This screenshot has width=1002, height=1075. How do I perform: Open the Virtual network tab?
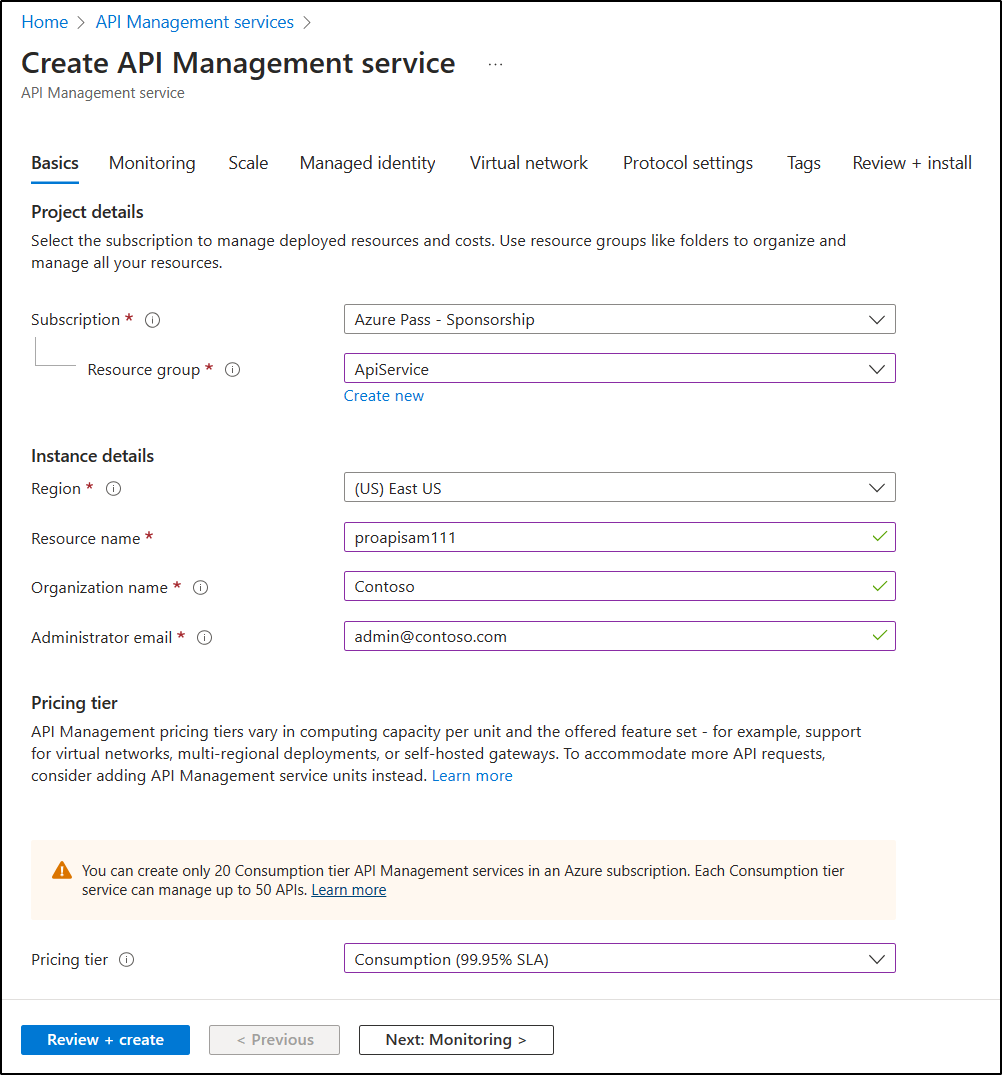click(528, 163)
